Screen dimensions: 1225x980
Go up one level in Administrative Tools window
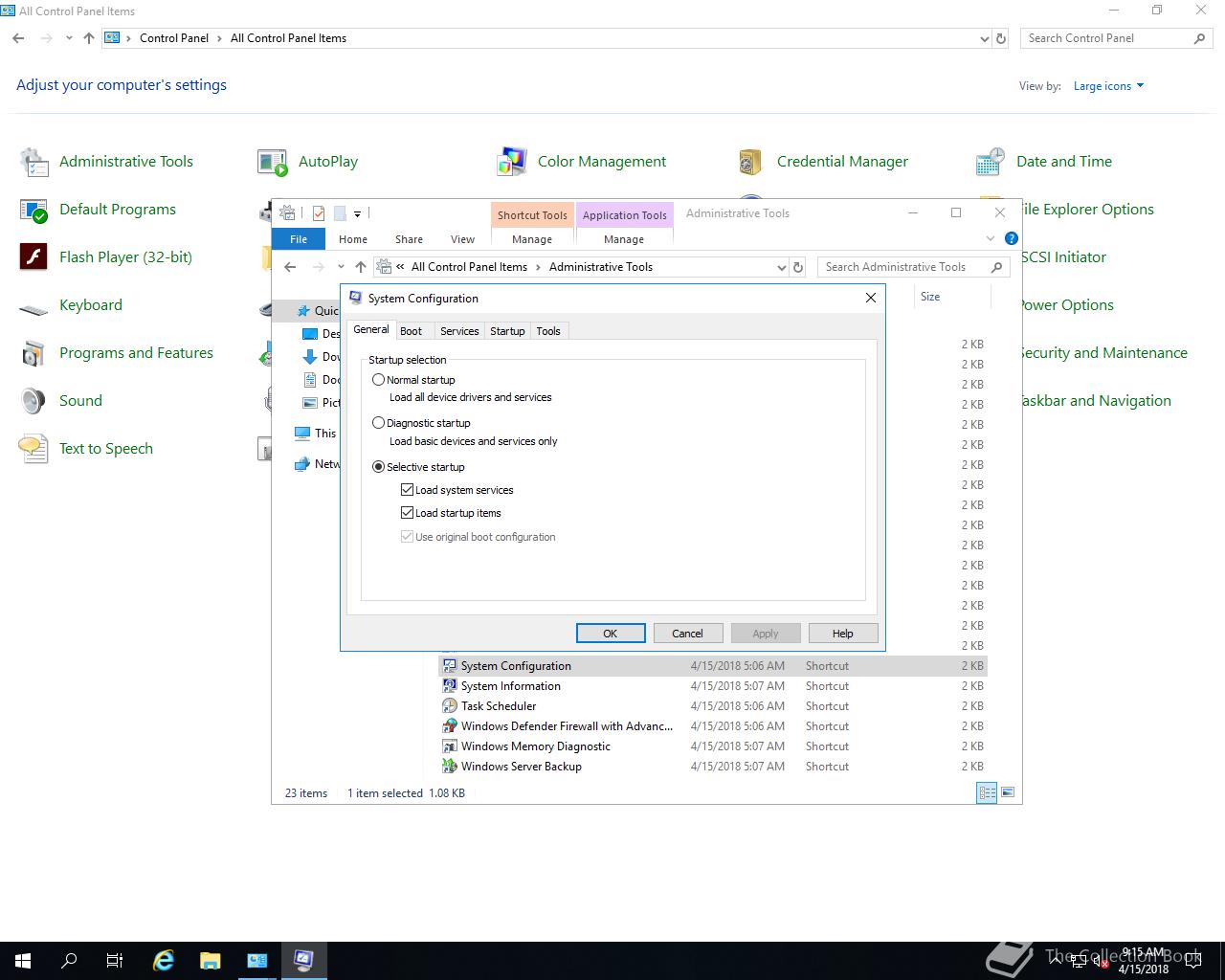[x=360, y=267]
